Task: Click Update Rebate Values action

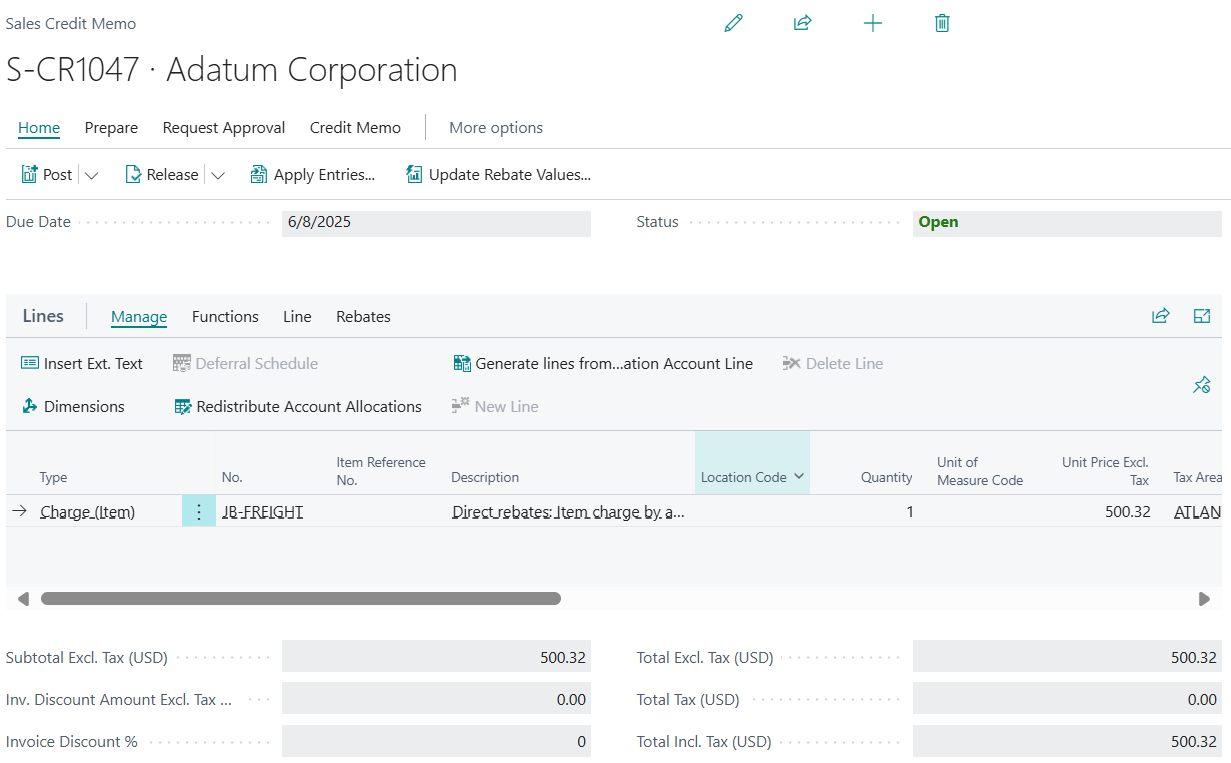Action: click(x=498, y=174)
